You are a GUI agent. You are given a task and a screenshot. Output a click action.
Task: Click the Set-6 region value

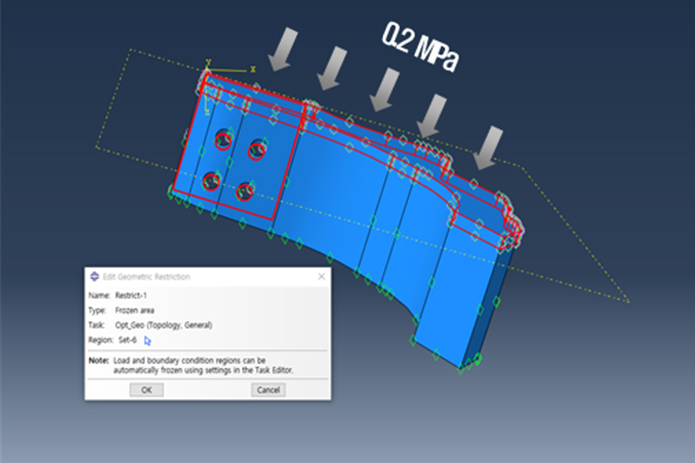pyautogui.click(x=130, y=340)
